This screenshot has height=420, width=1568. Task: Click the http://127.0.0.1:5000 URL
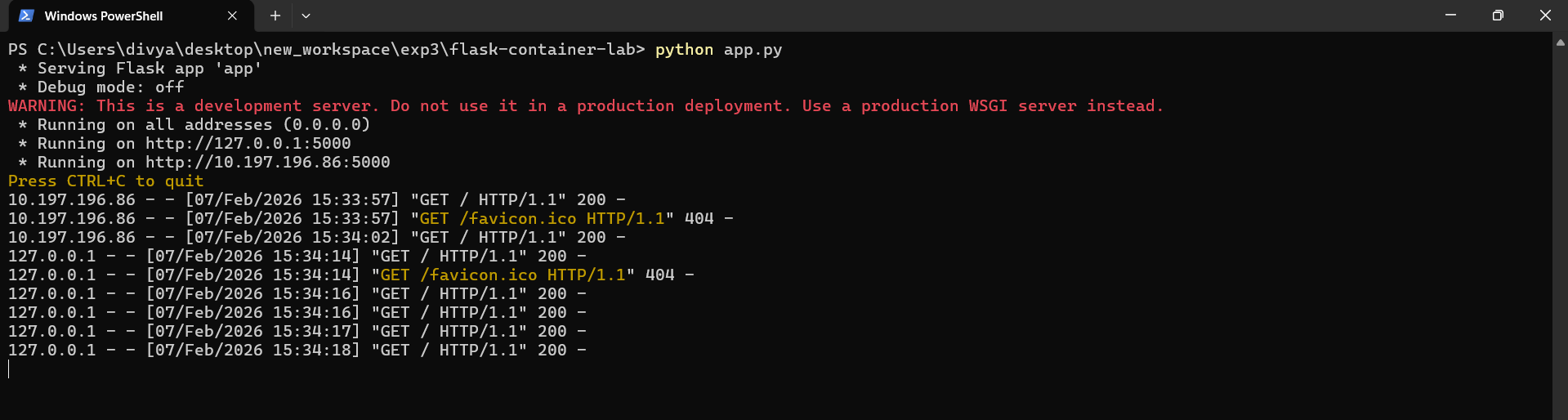tap(248, 144)
